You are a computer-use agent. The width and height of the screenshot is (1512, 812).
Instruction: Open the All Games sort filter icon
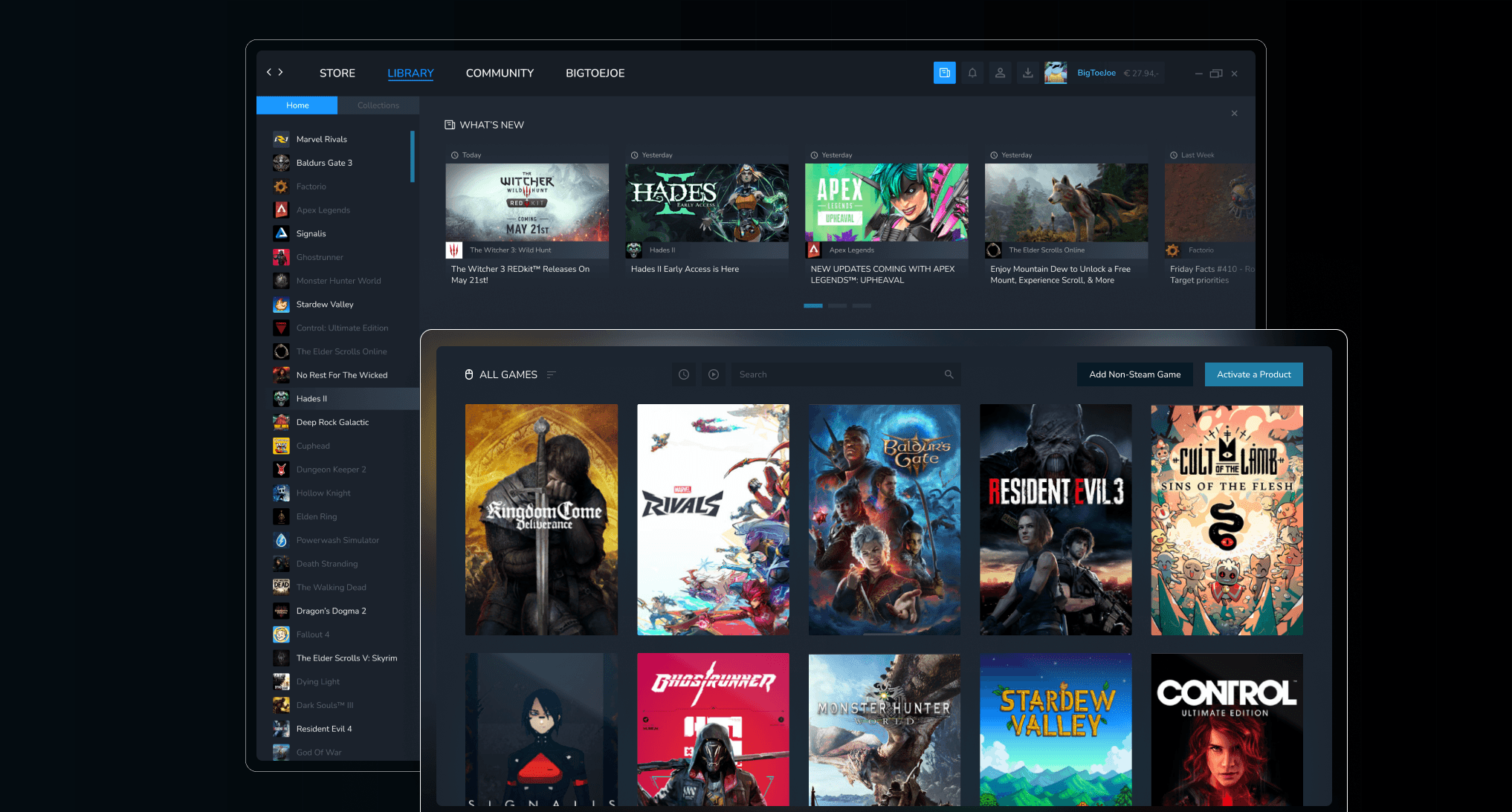pos(552,374)
